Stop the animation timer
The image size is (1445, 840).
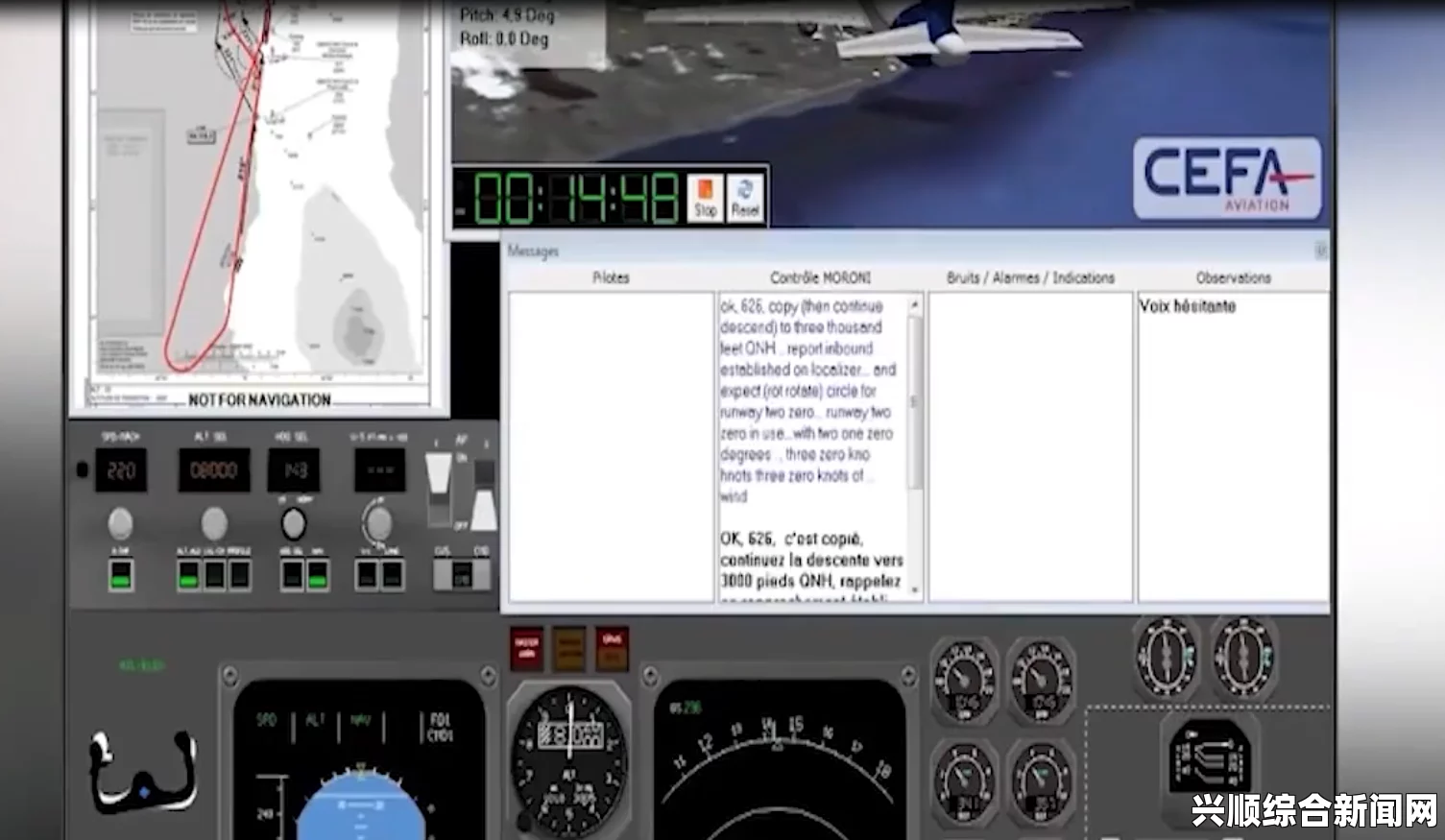point(706,198)
